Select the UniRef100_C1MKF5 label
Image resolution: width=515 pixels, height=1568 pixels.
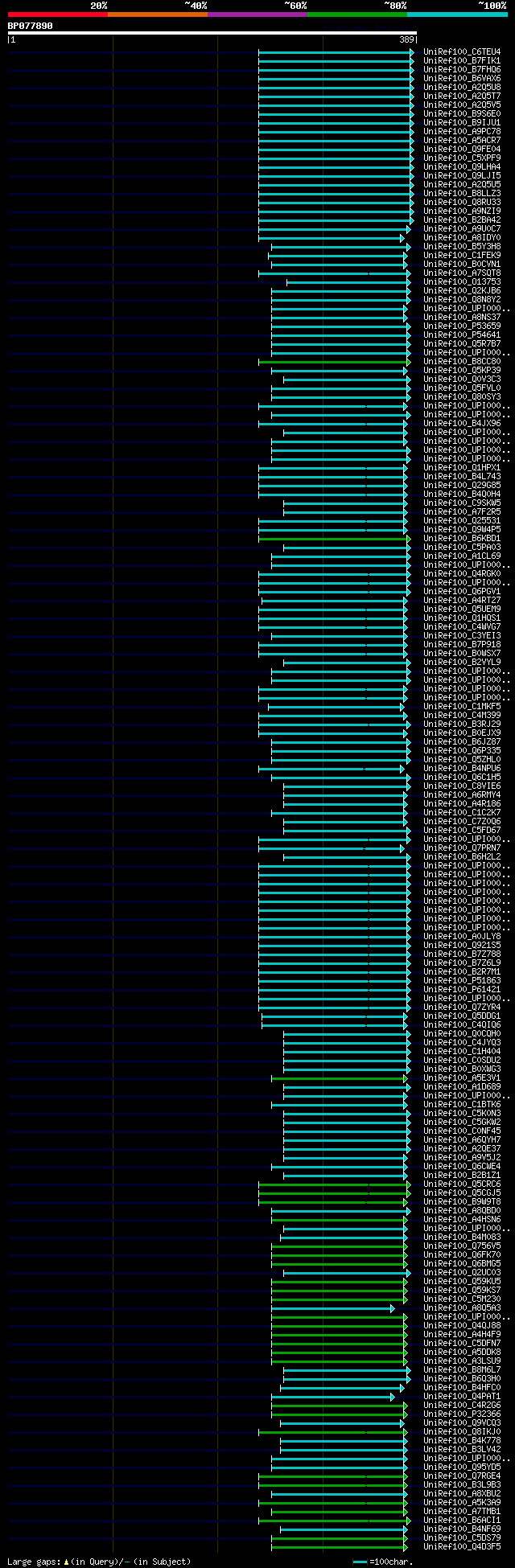pyautogui.click(x=462, y=707)
